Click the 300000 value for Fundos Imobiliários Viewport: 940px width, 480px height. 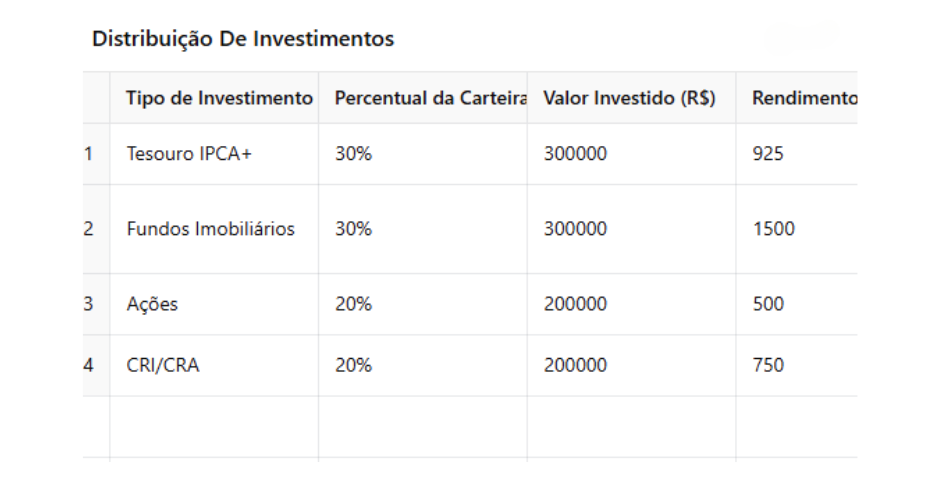[x=575, y=229]
